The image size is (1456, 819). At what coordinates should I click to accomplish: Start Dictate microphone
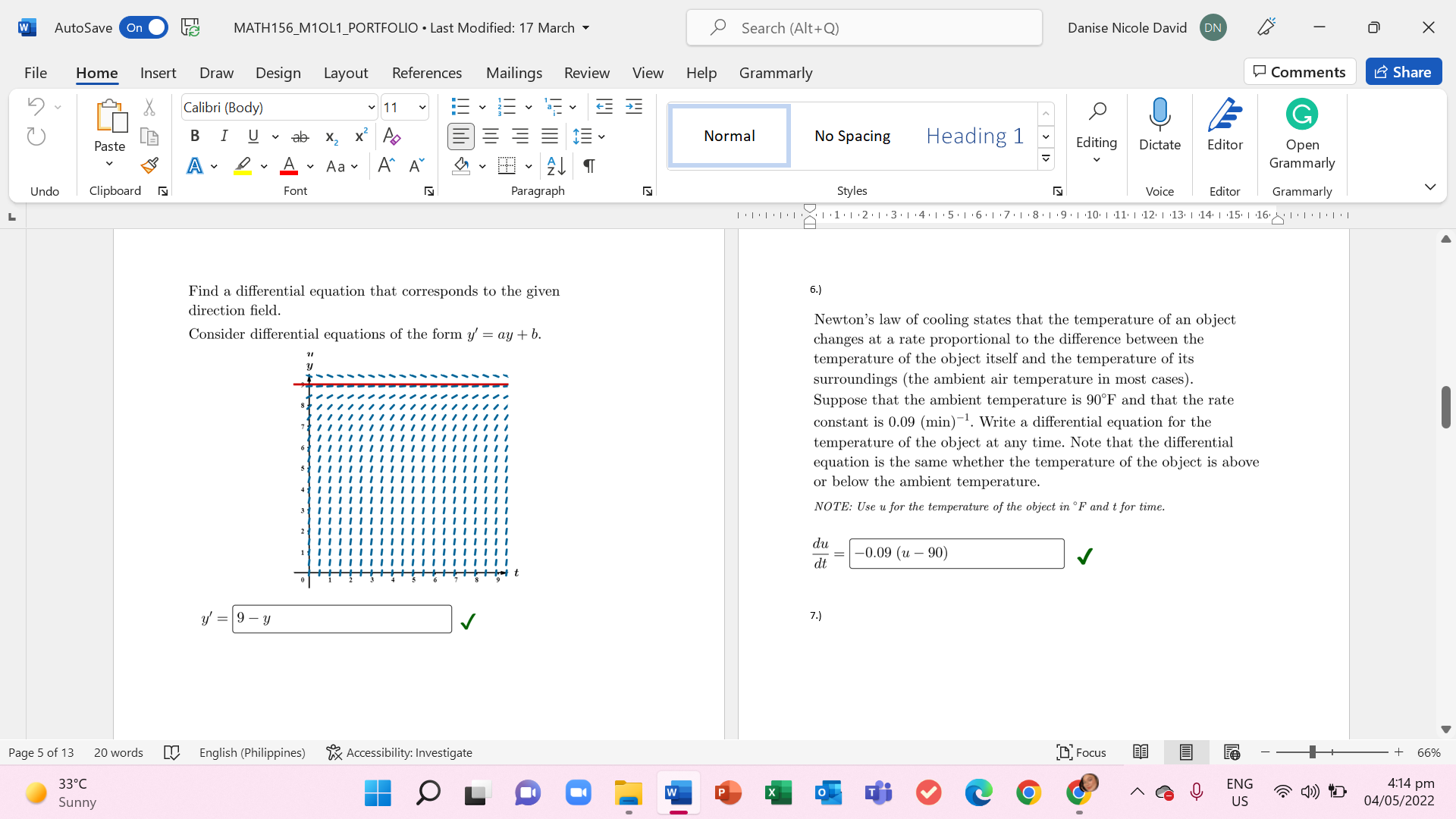click(x=1159, y=125)
